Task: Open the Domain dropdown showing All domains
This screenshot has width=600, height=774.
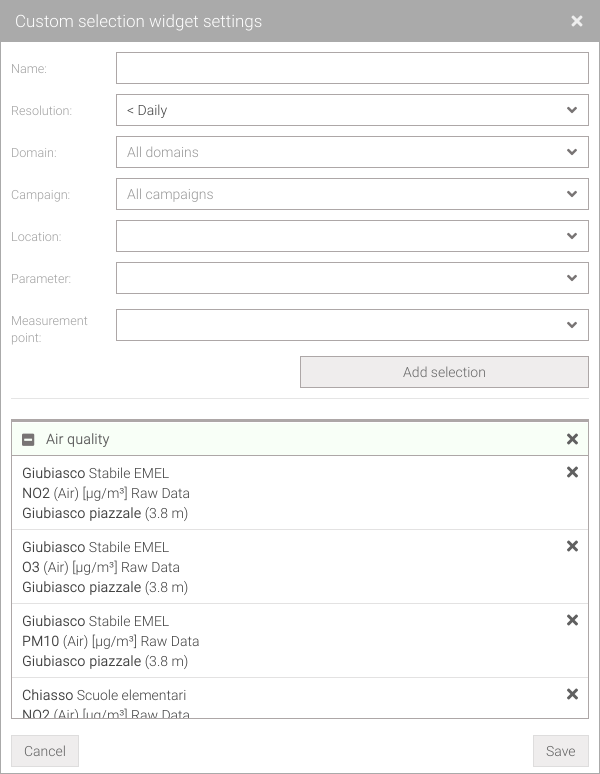Action: pos(352,152)
